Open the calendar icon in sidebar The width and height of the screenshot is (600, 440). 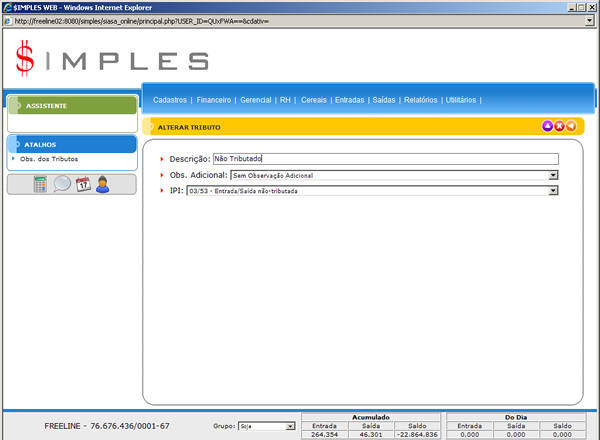(83, 184)
